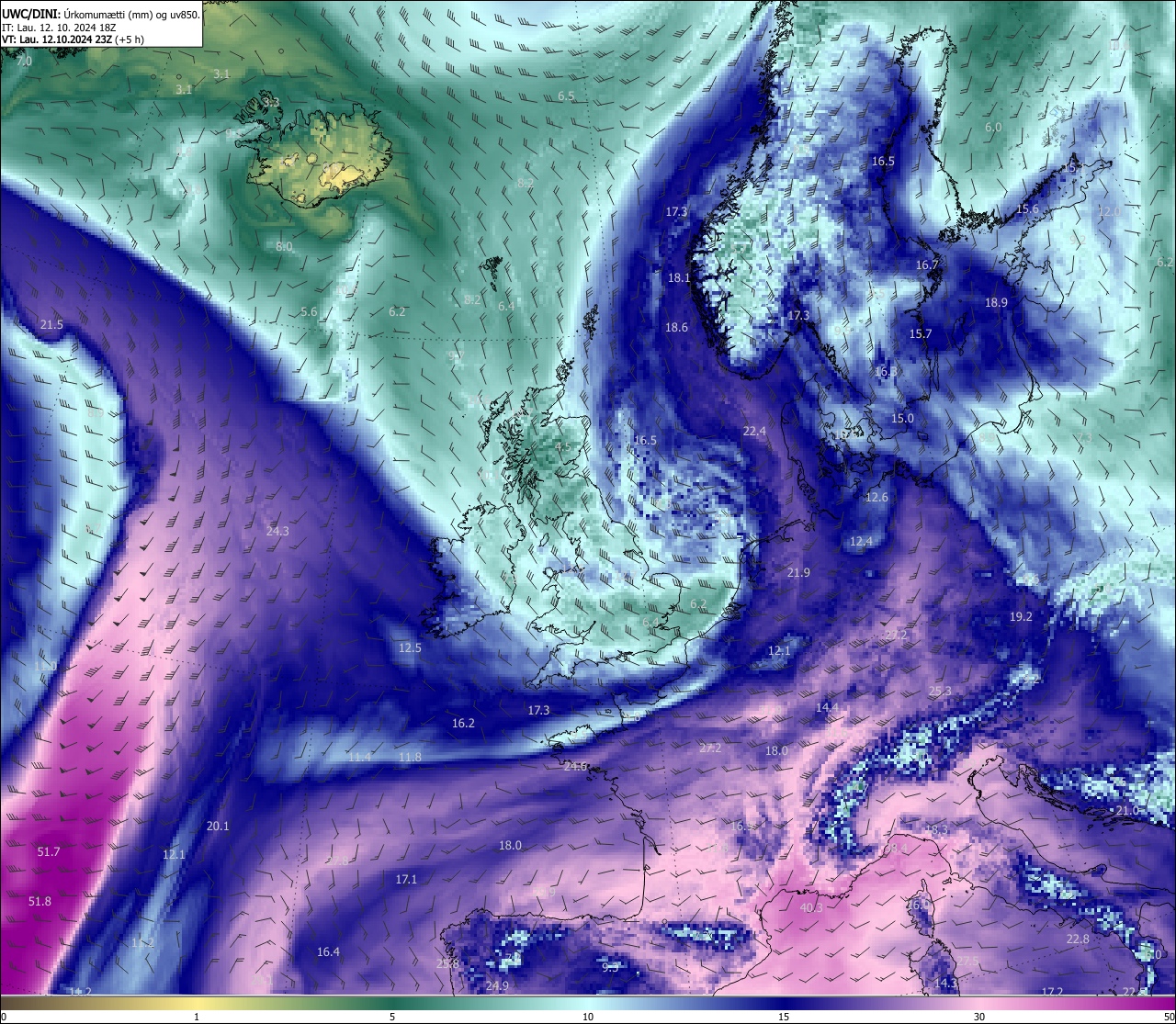Click the 14.4 value label
The width and height of the screenshot is (1176, 1024).
[827, 707]
